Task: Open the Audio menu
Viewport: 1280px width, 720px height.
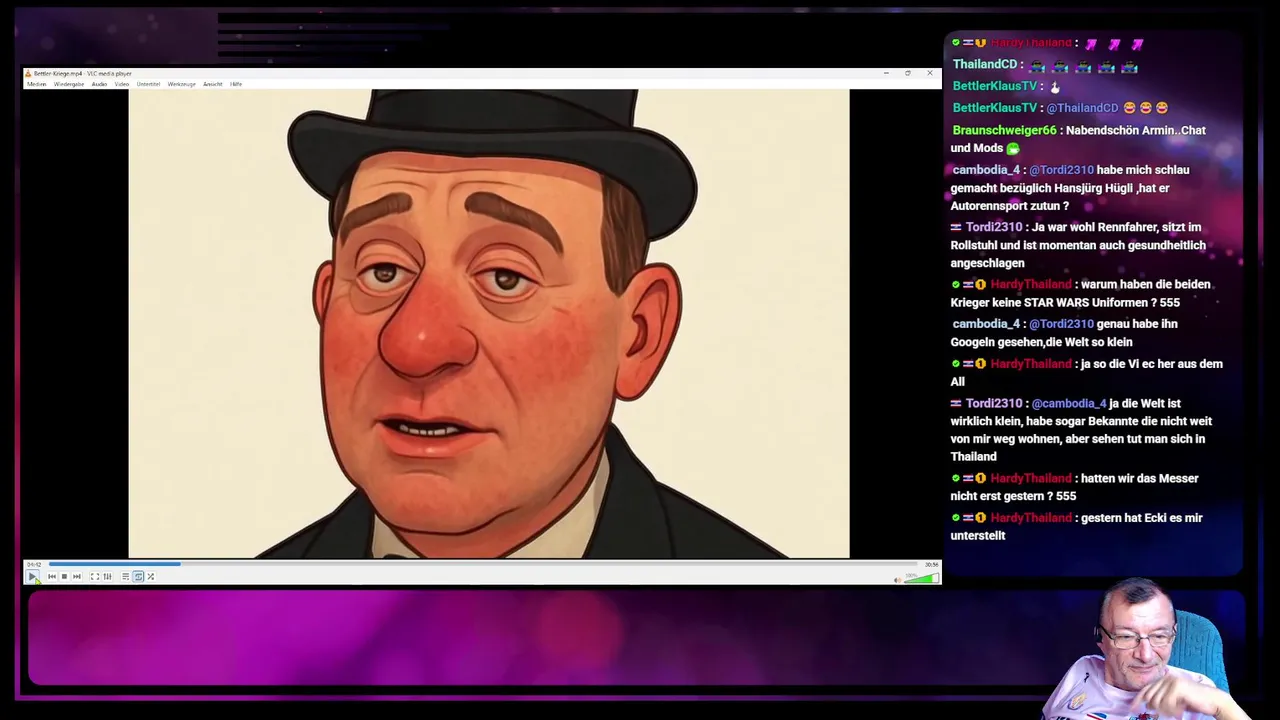Action: click(x=99, y=84)
